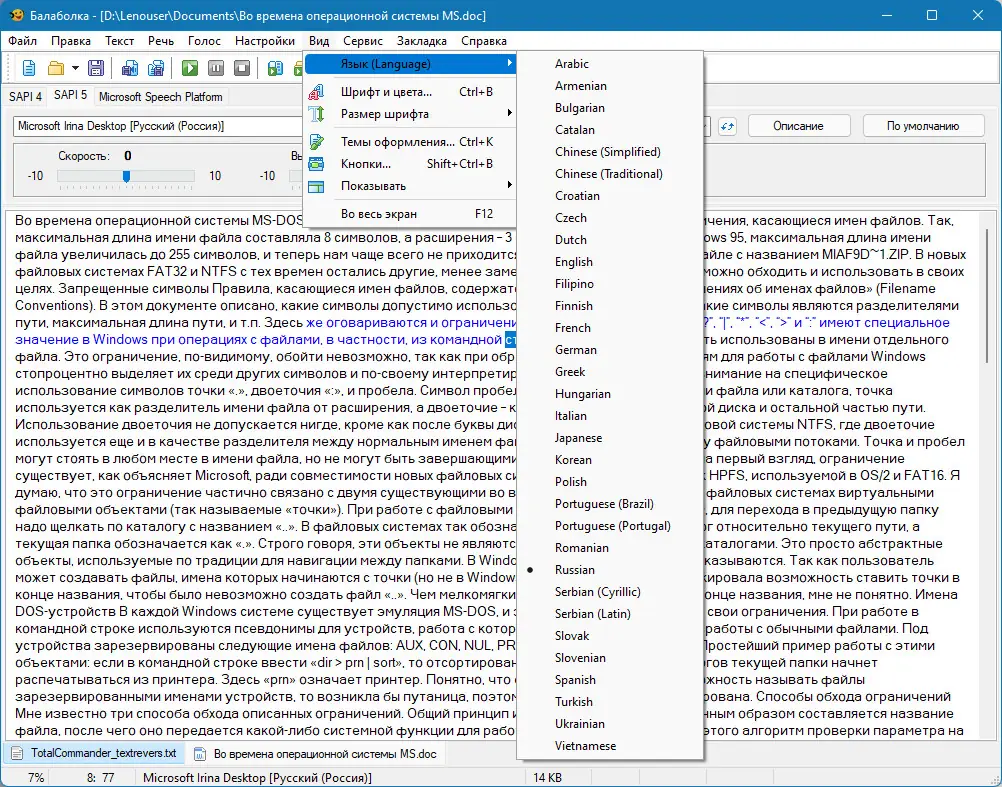The image size is (1002, 787).
Task: Click the Скорость speed slider thumb
Action: (x=126, y=176)
